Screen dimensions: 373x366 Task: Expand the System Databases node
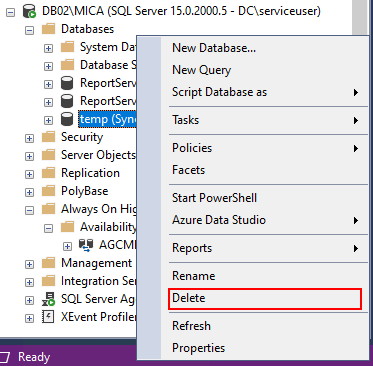click(48, 49)
